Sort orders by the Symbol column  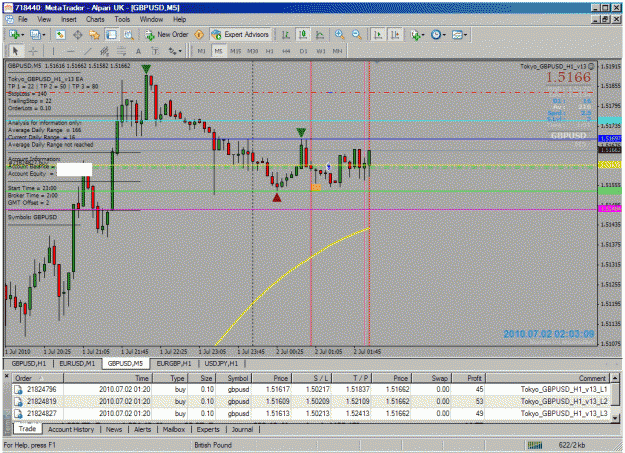pos(233,378)
